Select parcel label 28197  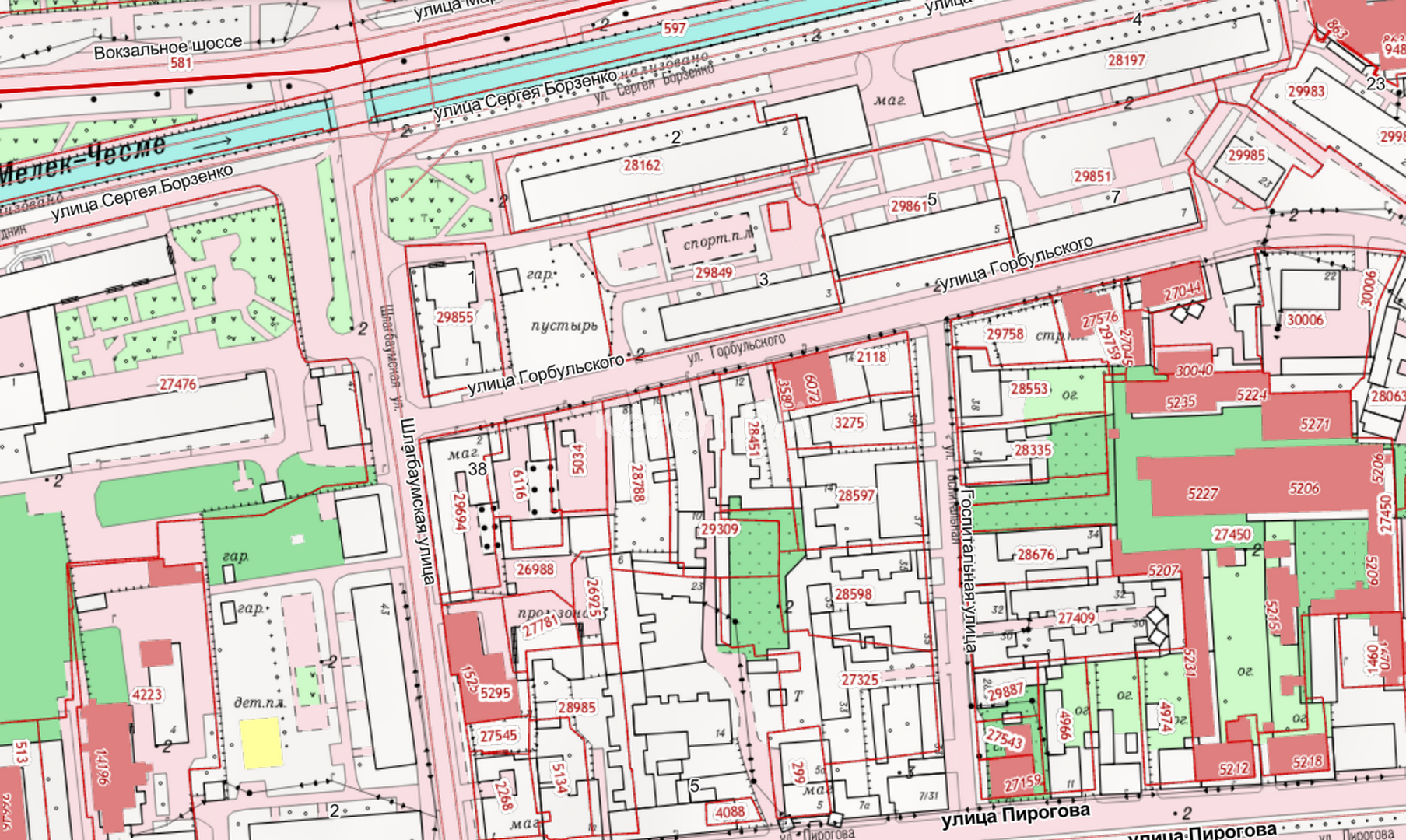click(x=1126, y=60)
